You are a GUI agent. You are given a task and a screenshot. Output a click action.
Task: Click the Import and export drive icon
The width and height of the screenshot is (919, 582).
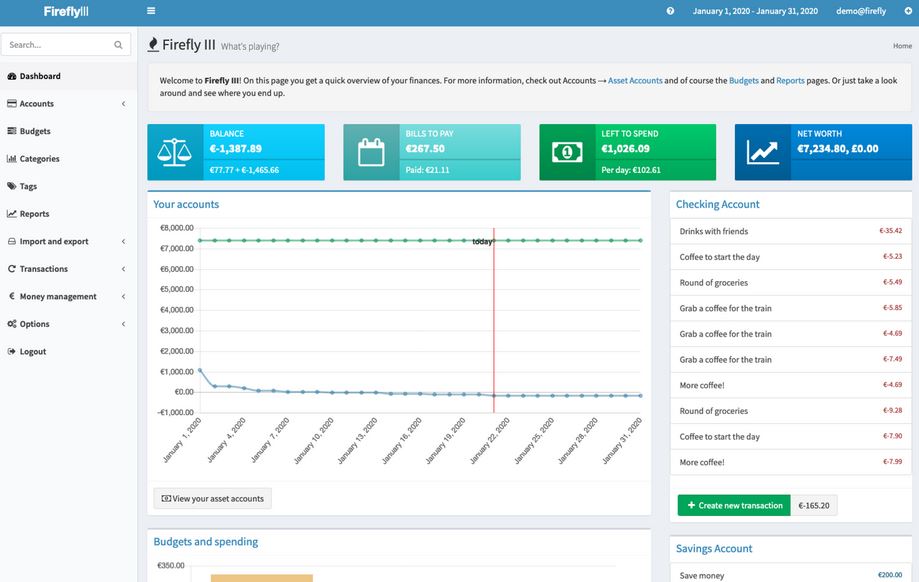click(x=12, y=241)
